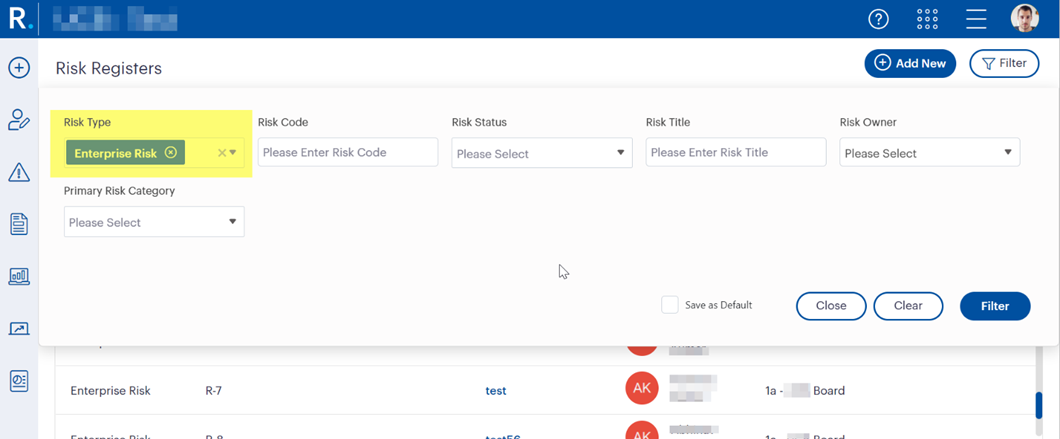Select the R-7 risk code cell

coord(214,390)
